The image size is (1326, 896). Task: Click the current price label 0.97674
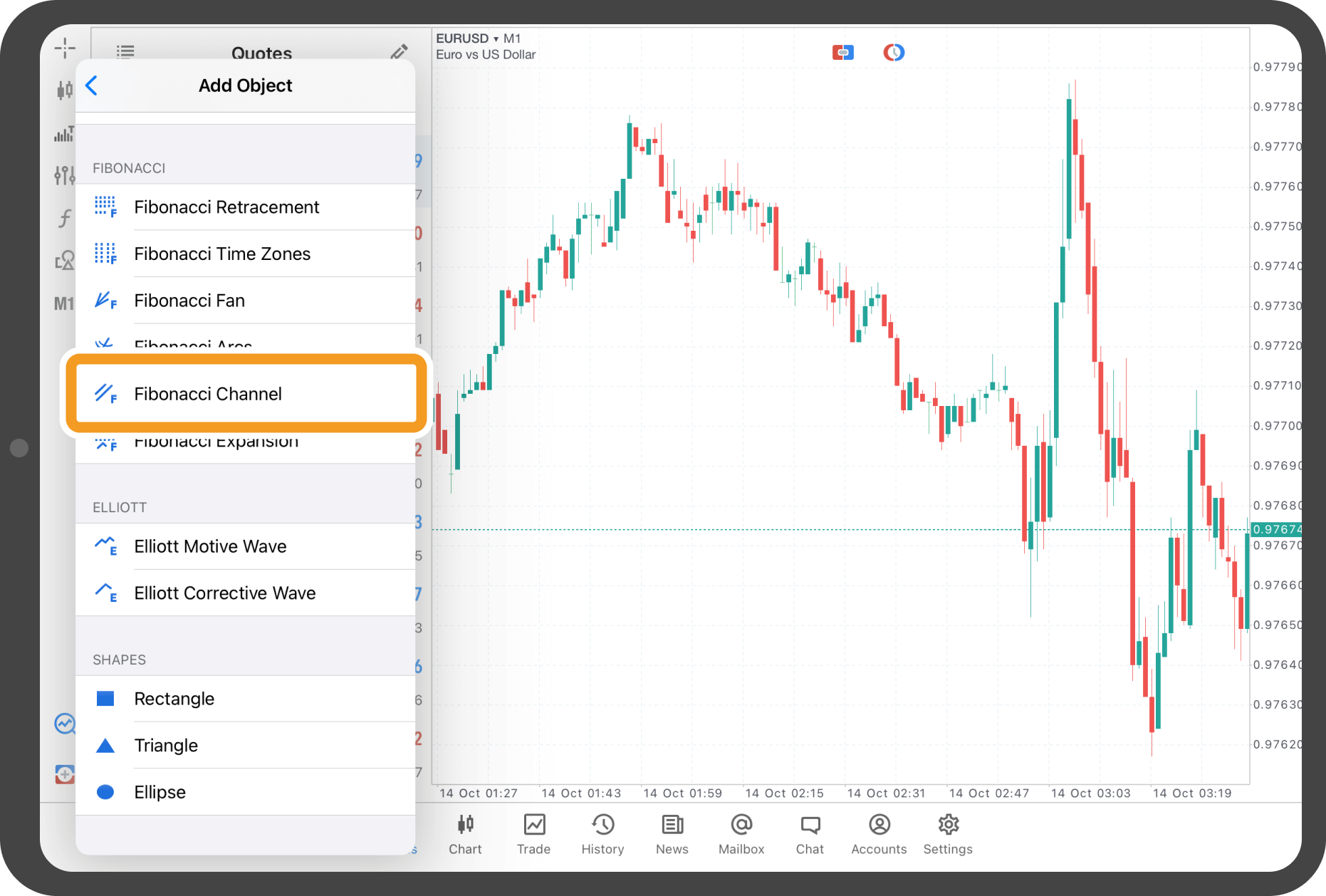(1276, 529)
